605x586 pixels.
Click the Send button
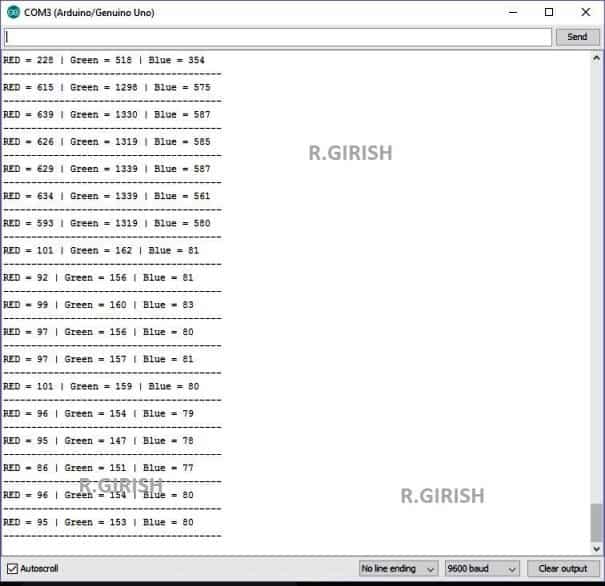577,37
